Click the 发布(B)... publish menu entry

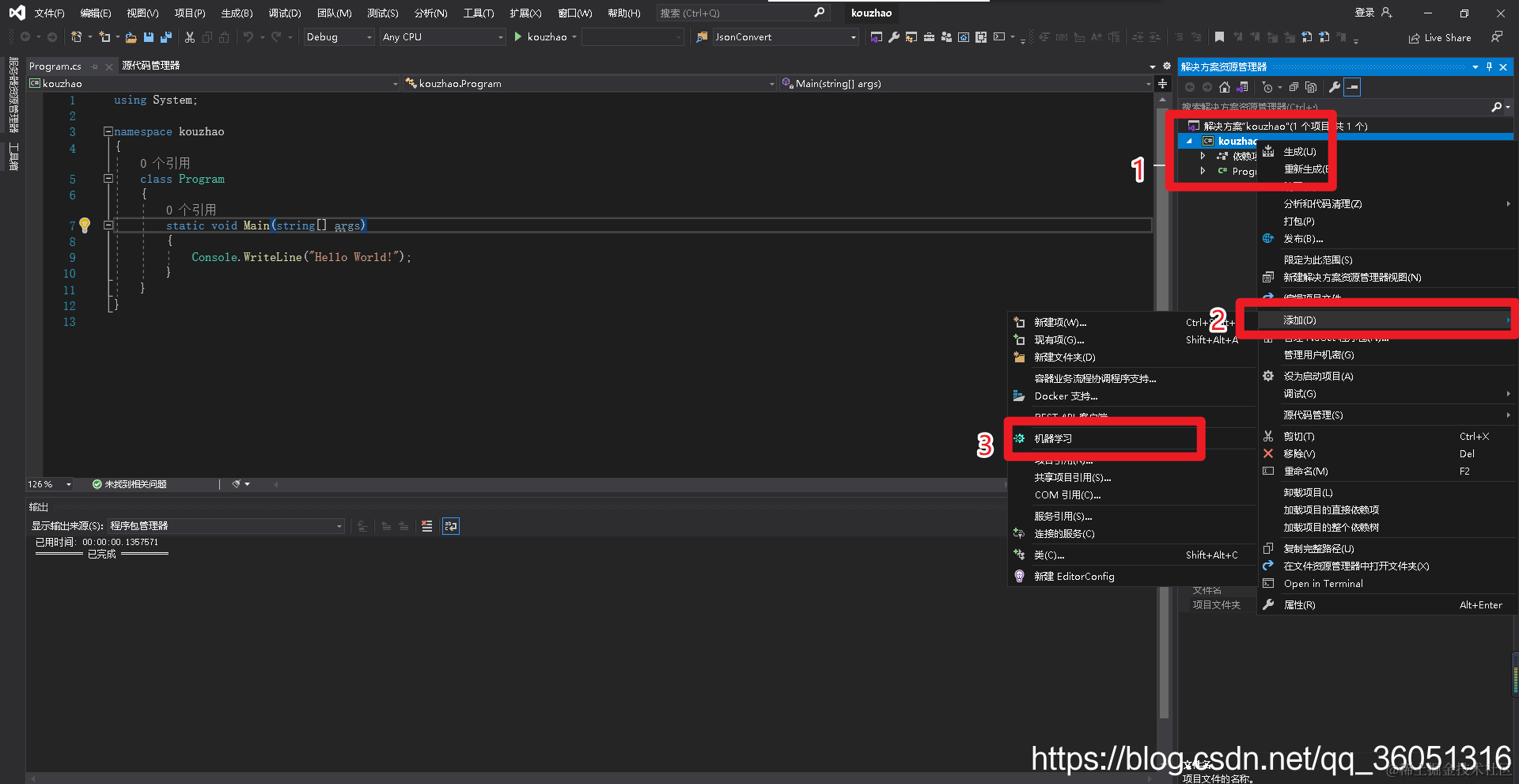pyautogui.click(x=1386, y=239)
